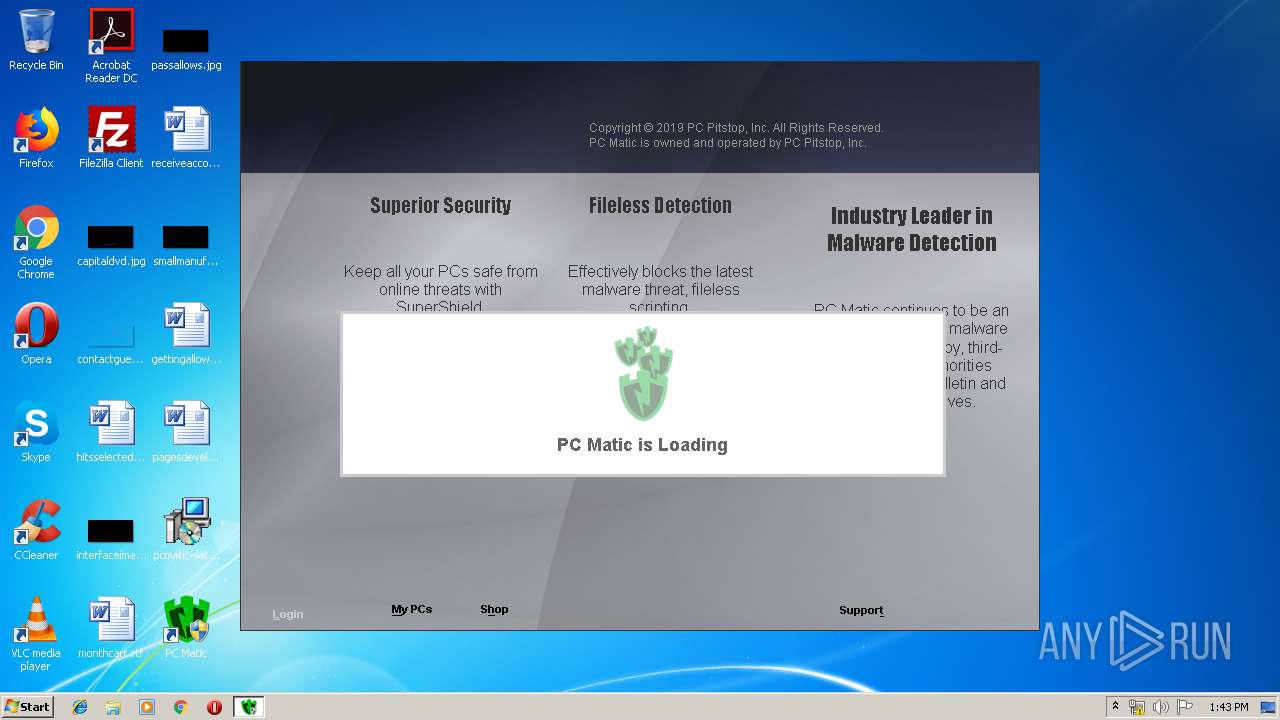Select interfaceima... file icon
This screenshot has height=720, width=1280.
(111, 538)
